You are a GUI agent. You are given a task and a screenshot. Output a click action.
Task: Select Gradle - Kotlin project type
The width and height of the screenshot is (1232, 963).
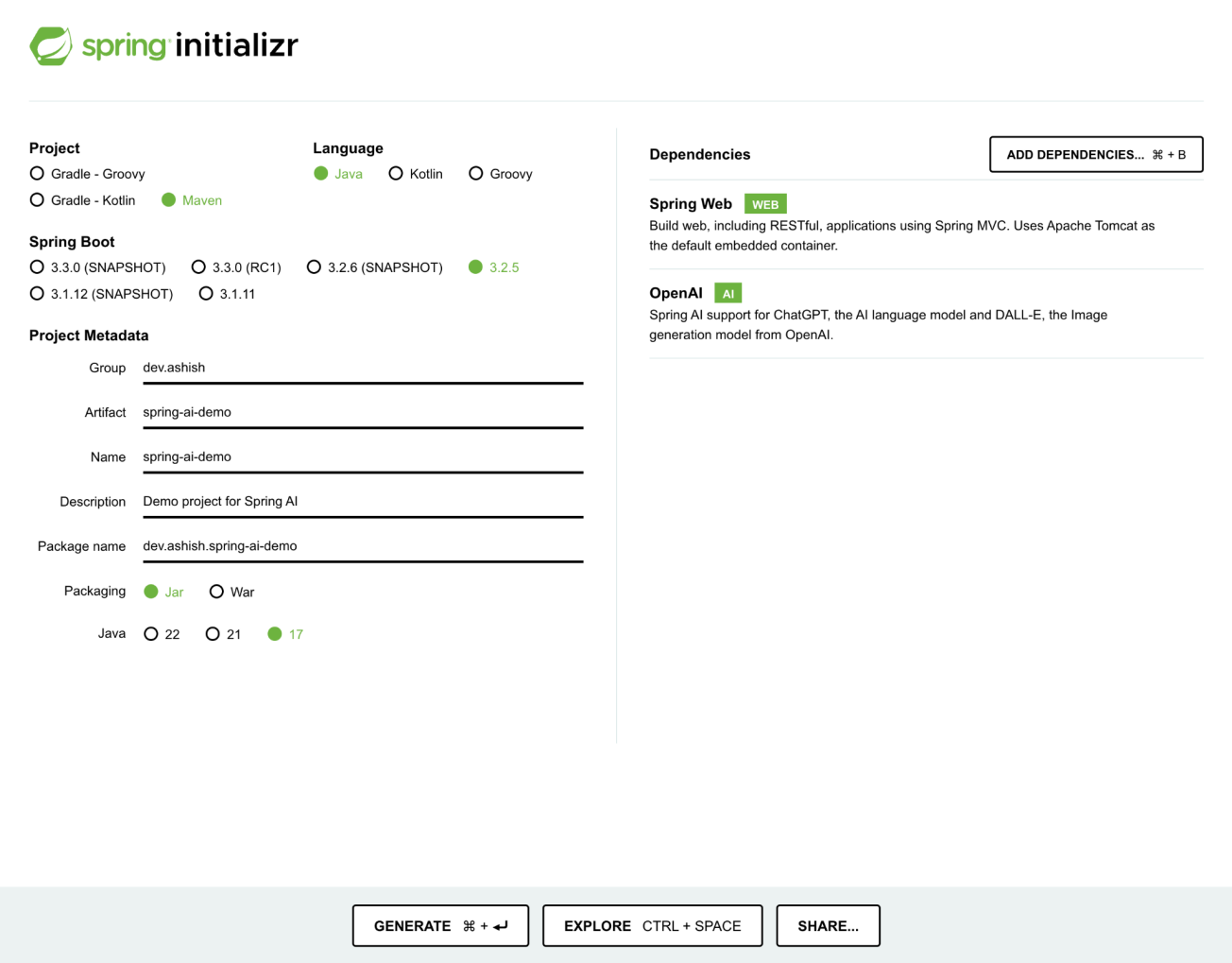83,200
